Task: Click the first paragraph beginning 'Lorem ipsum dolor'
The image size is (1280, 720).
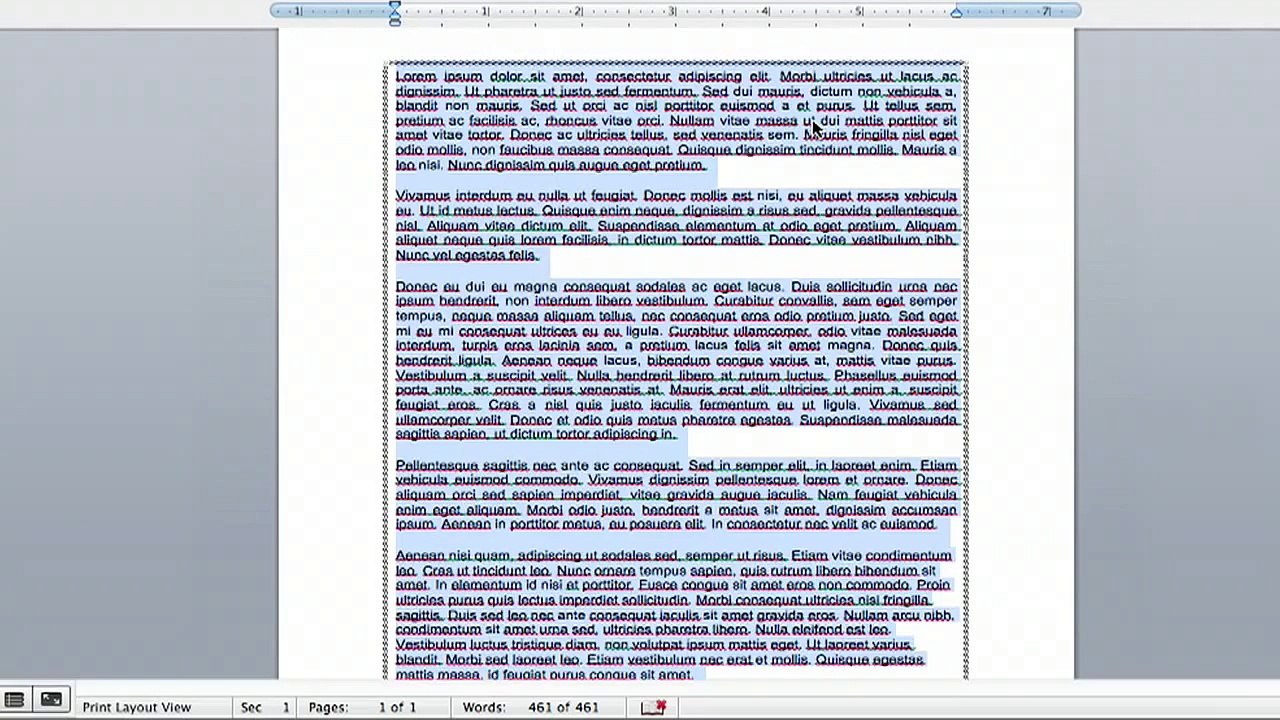Action: click(676, 120)
